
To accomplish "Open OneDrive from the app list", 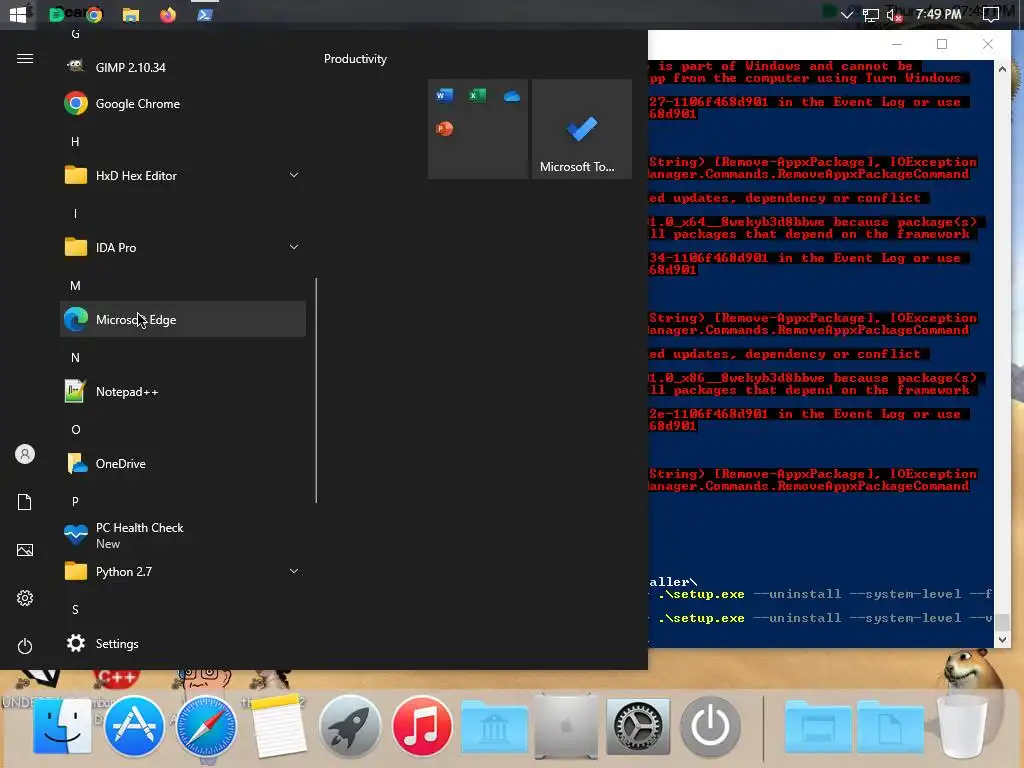I will click(x=183, y=464).
